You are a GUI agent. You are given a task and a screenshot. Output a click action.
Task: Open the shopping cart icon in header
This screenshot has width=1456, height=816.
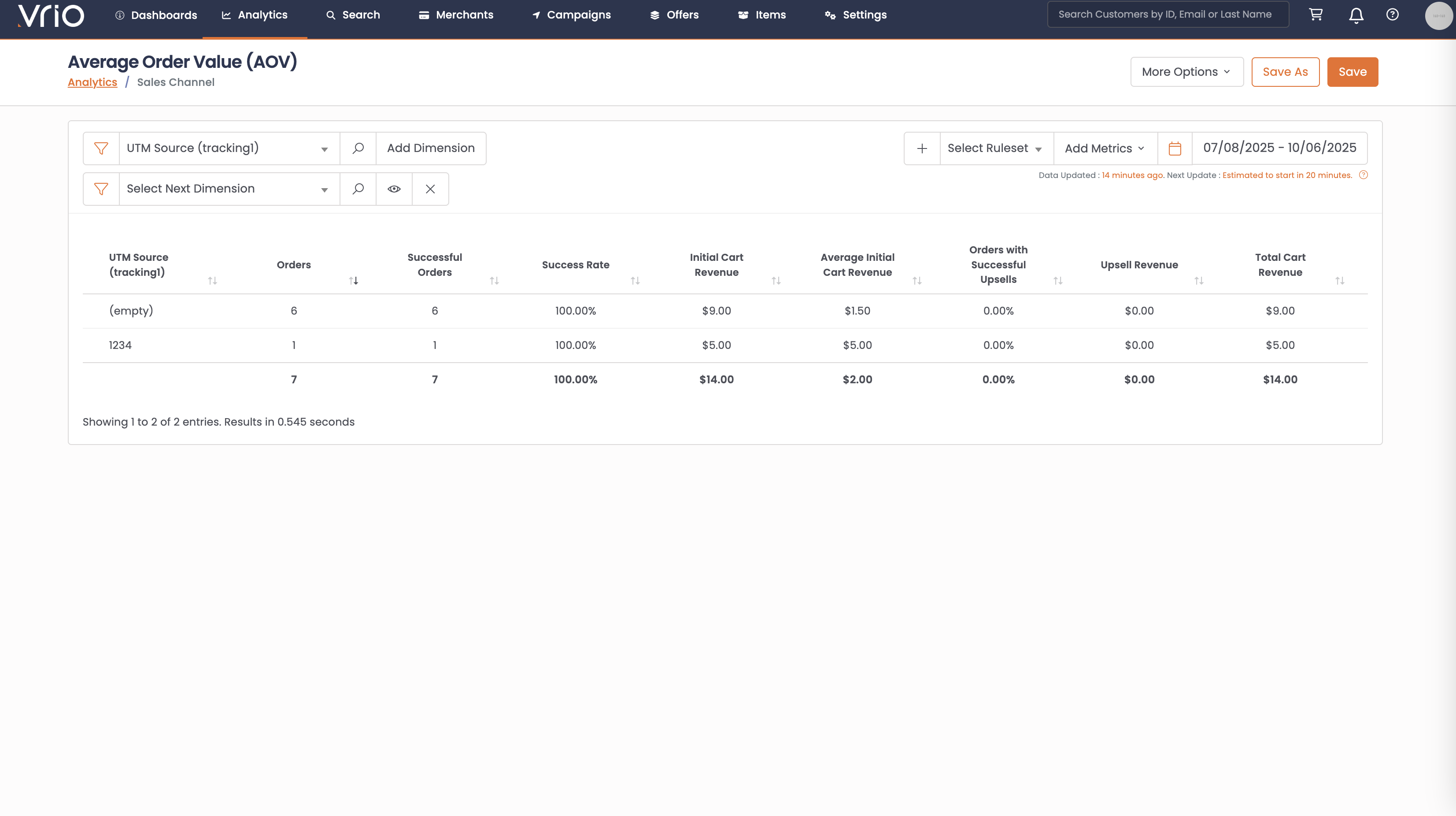click(1316, 15)
